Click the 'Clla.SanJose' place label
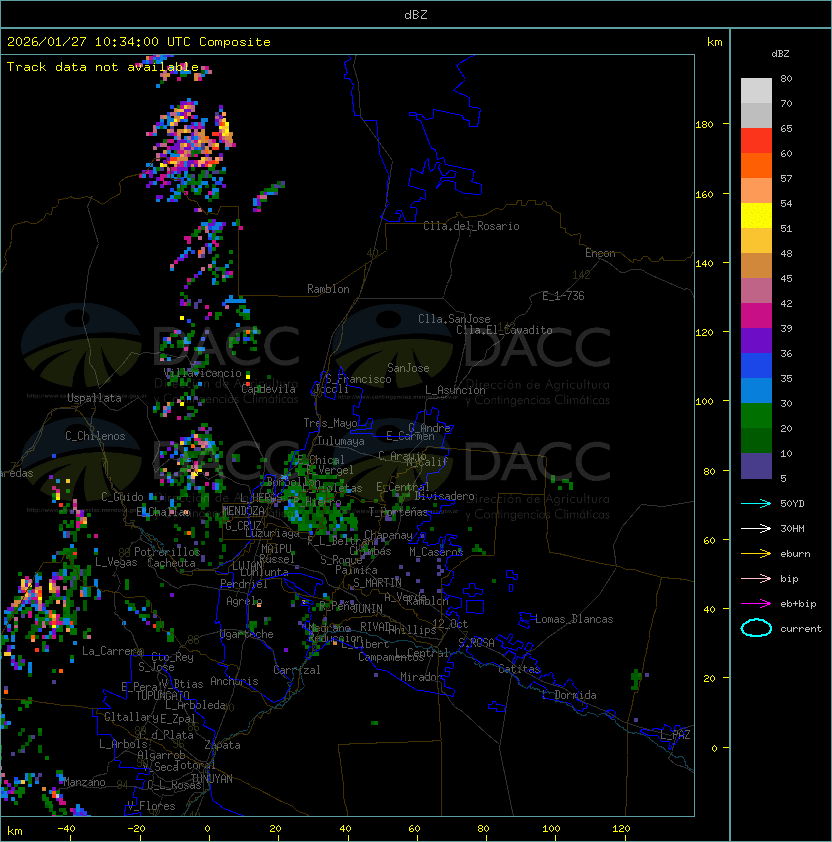The width and height of the screenshot is (832, 842). pos(454,319)
